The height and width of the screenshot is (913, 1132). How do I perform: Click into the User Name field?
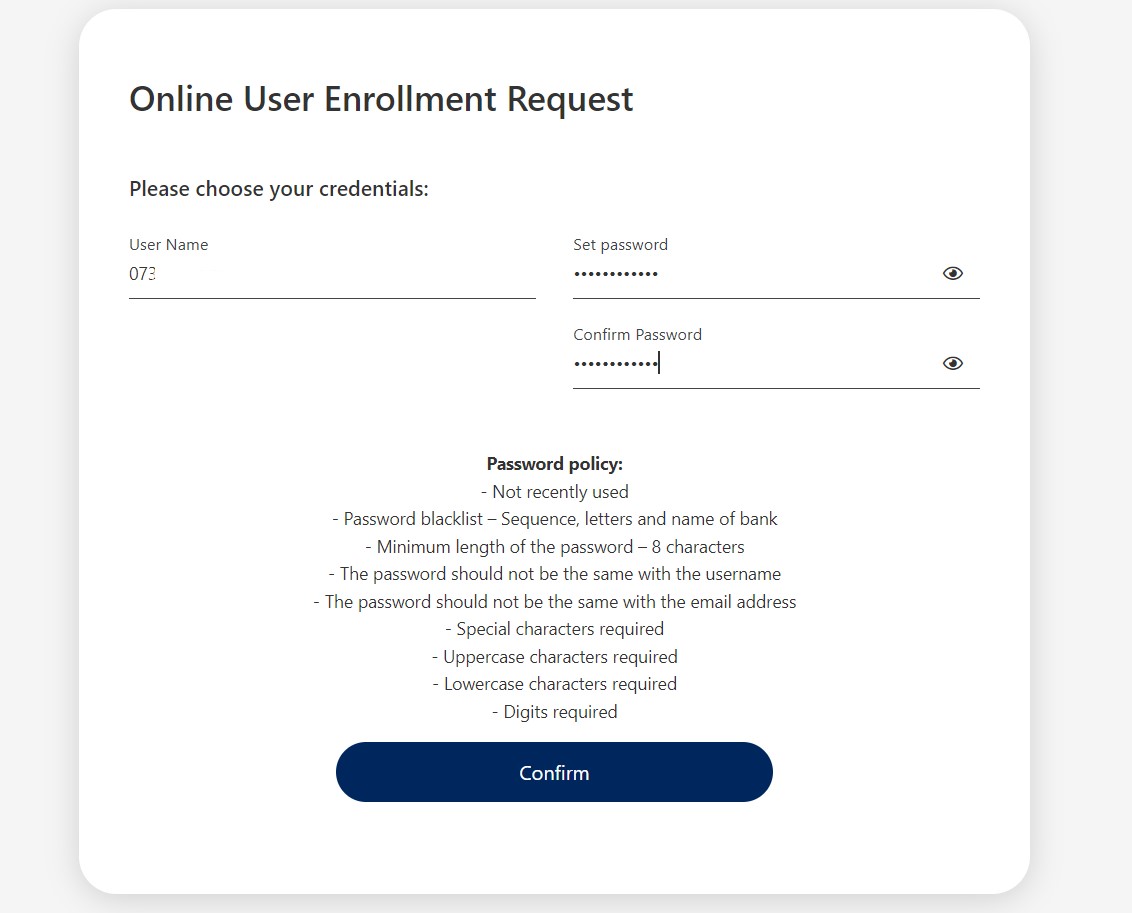(x=332, y=274)
